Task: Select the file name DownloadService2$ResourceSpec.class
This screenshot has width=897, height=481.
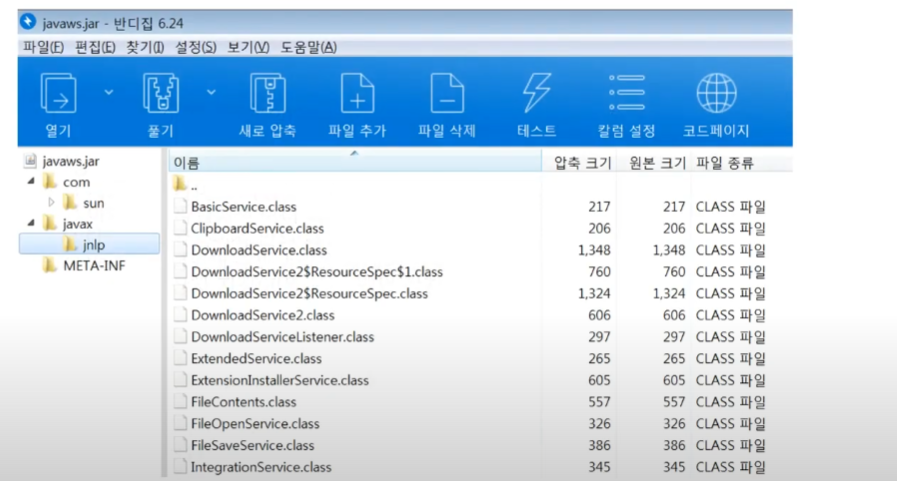Action: tap(309, 293)
